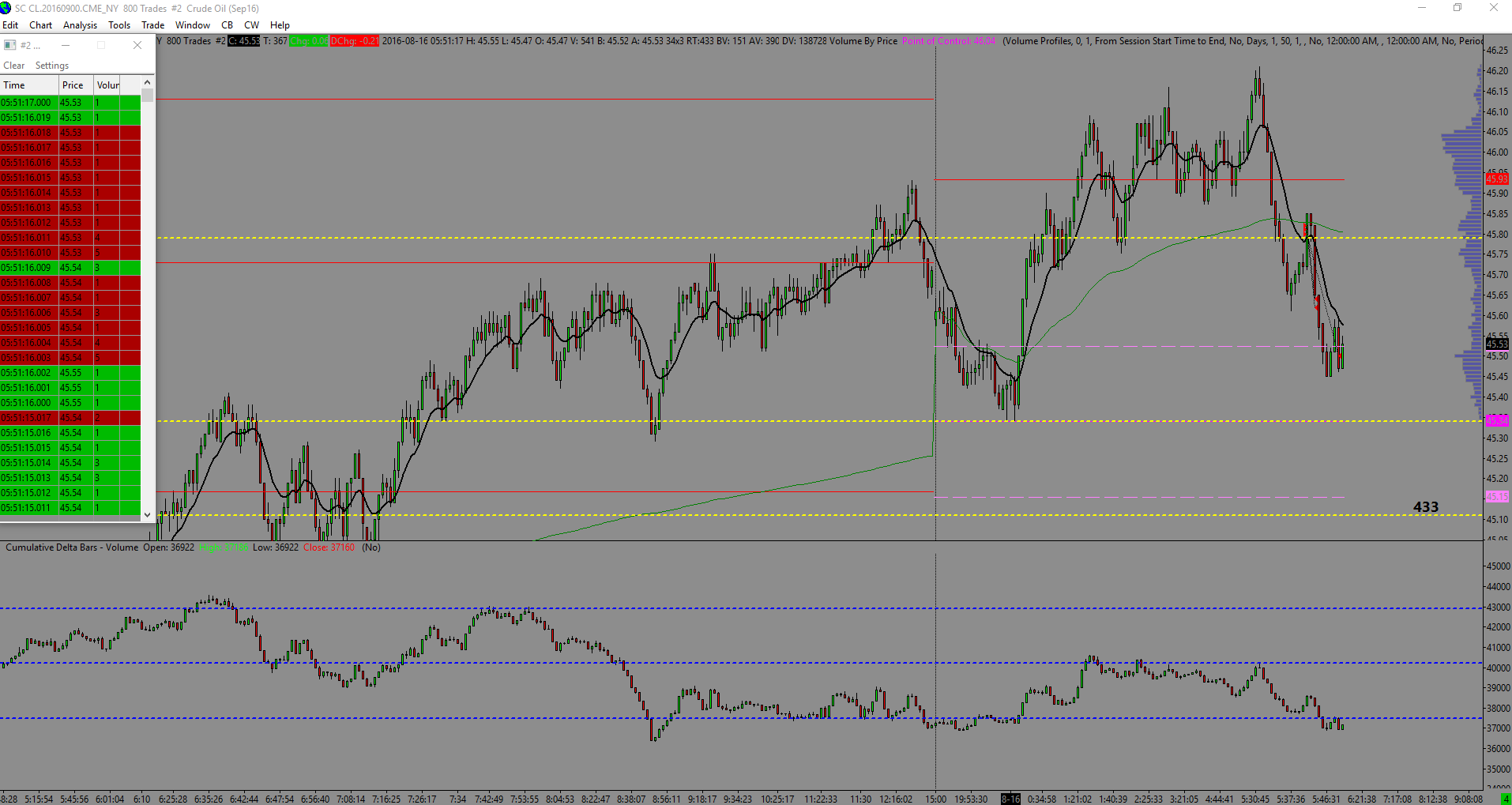
Task: Click the red DChg value in chart header
Action: (355, 41)
